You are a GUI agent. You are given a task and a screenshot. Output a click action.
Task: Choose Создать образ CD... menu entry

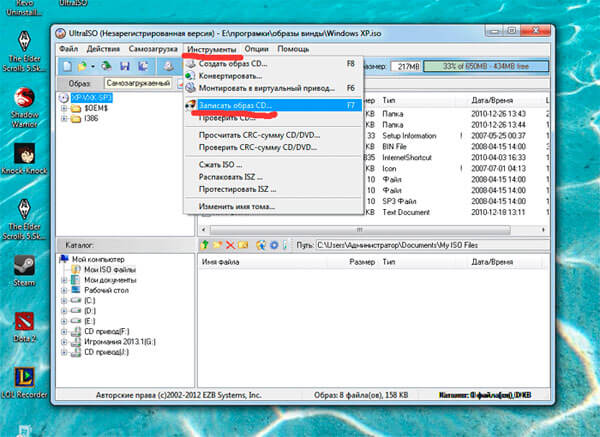click(272, 64)
